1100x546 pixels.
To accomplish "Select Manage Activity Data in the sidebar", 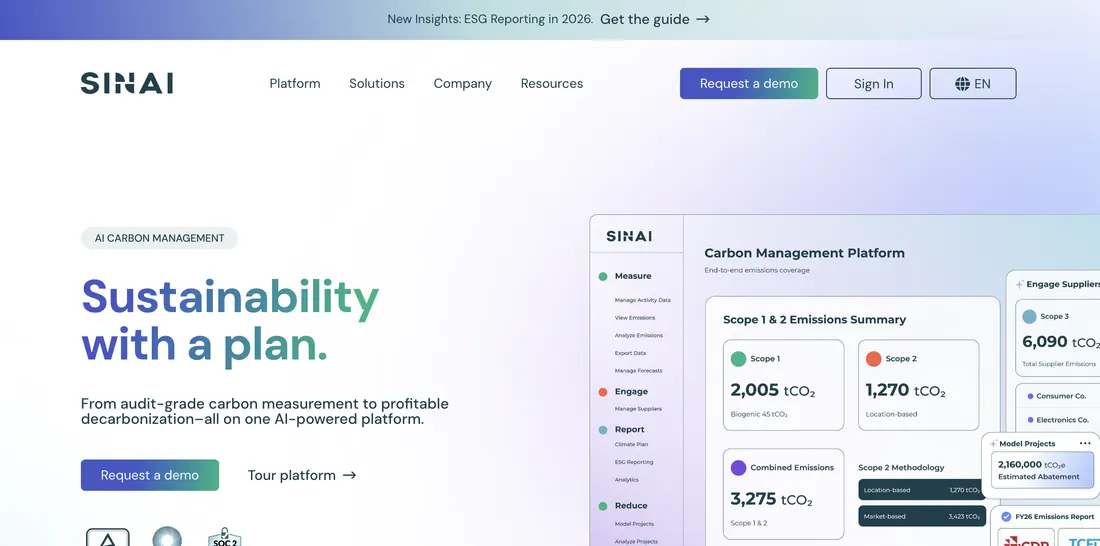I will 643,300.
